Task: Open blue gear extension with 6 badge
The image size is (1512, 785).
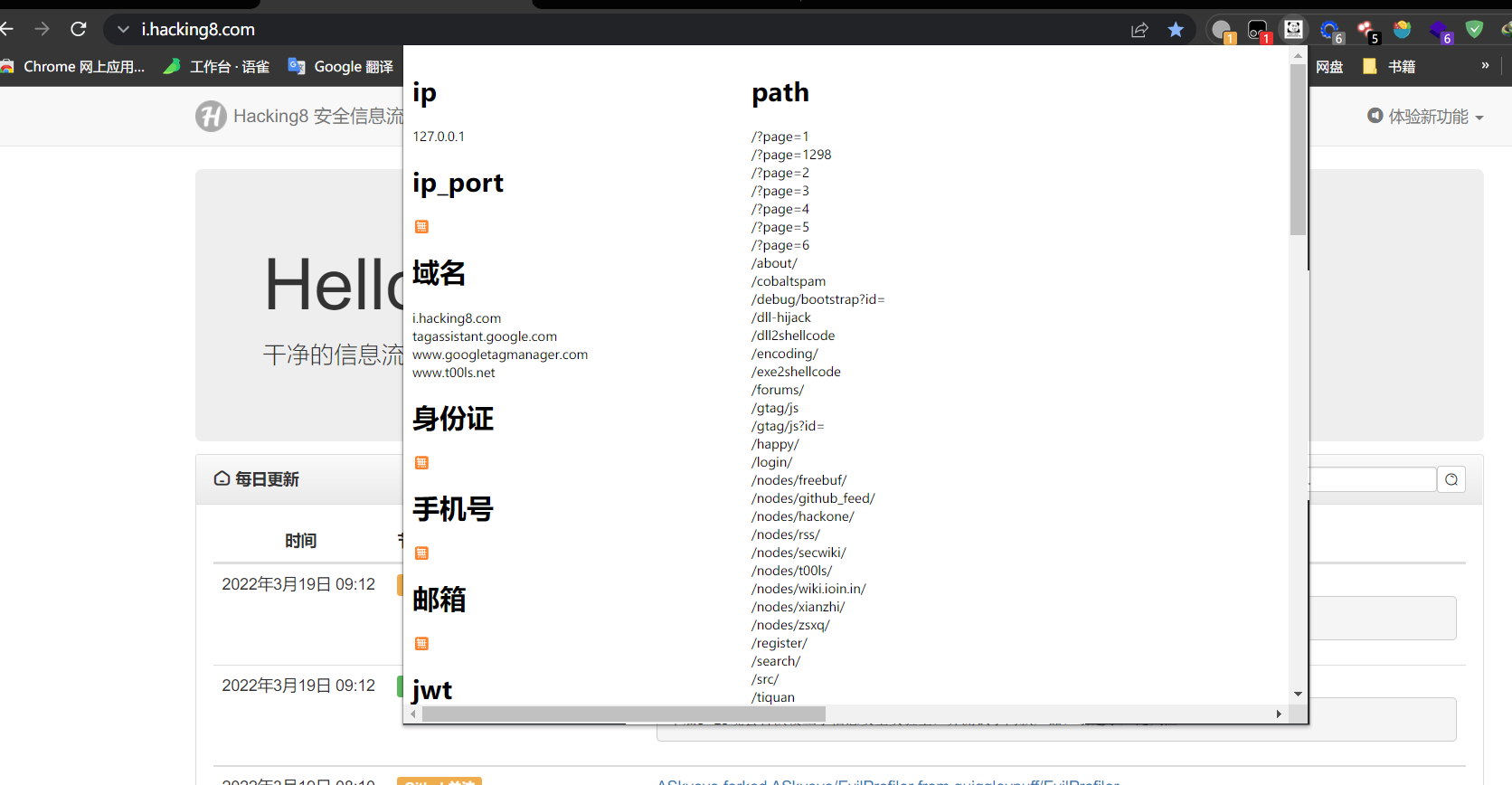Action: [1331, 31]
